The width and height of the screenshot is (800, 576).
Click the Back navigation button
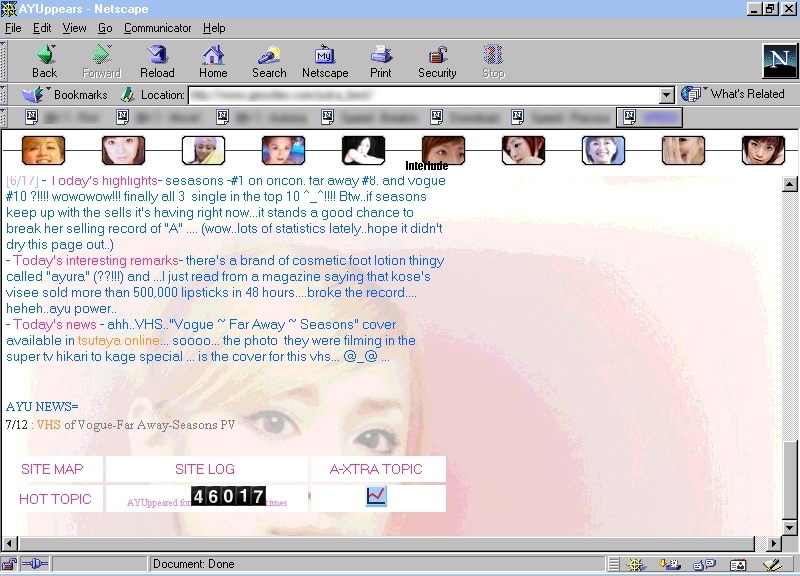[x=44, y=61]
